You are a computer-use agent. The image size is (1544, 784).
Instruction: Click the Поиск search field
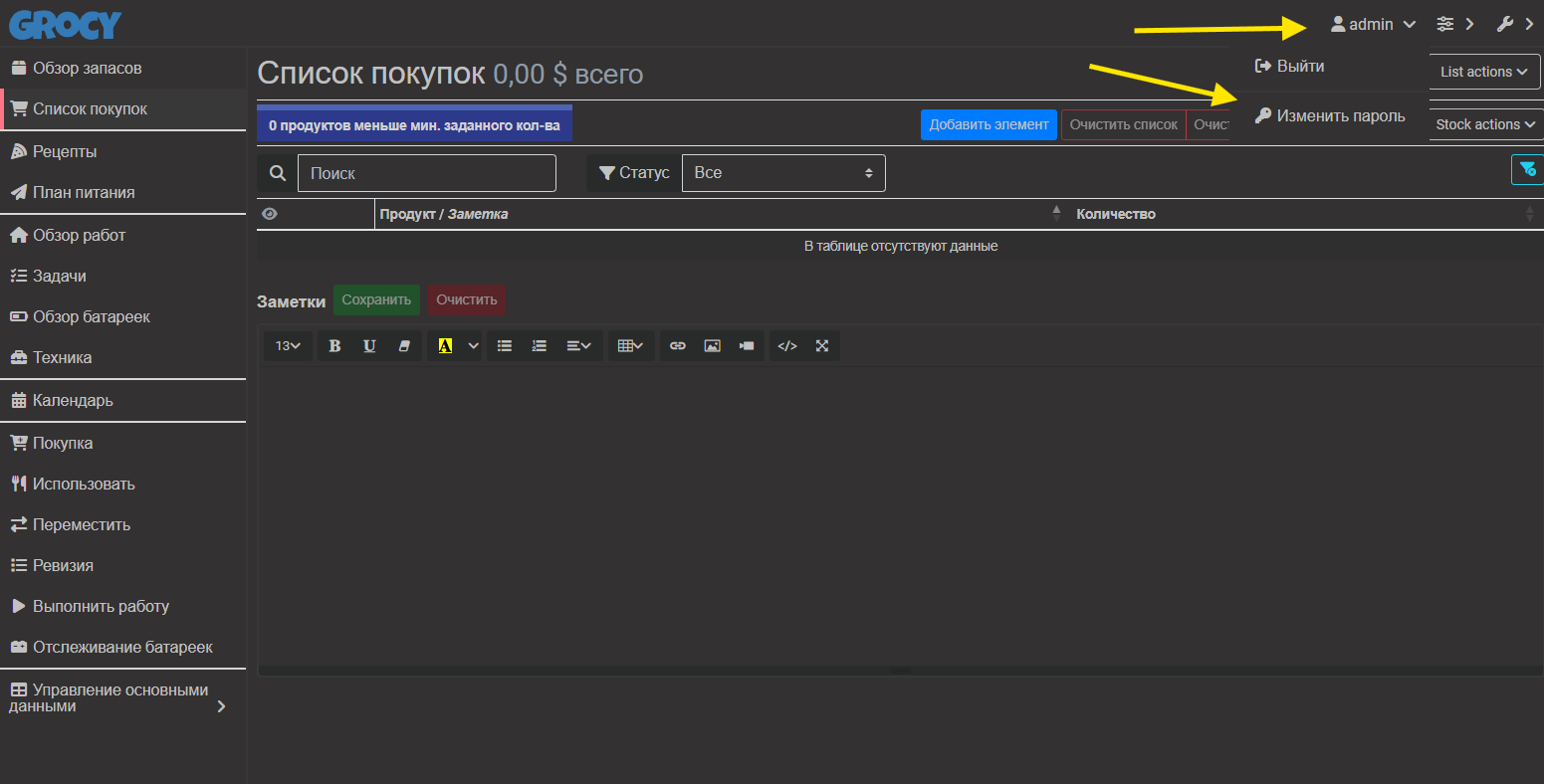click(x=427, y=173)
